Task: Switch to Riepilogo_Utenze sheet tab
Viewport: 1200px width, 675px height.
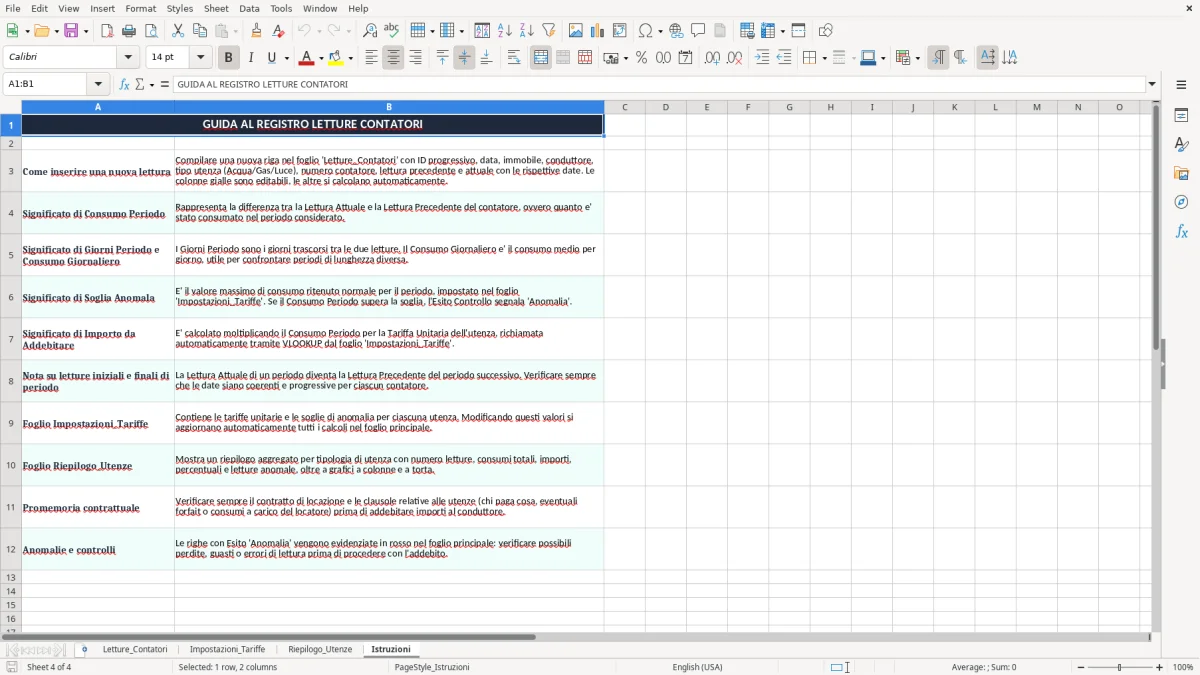Action: pos(320,650)
